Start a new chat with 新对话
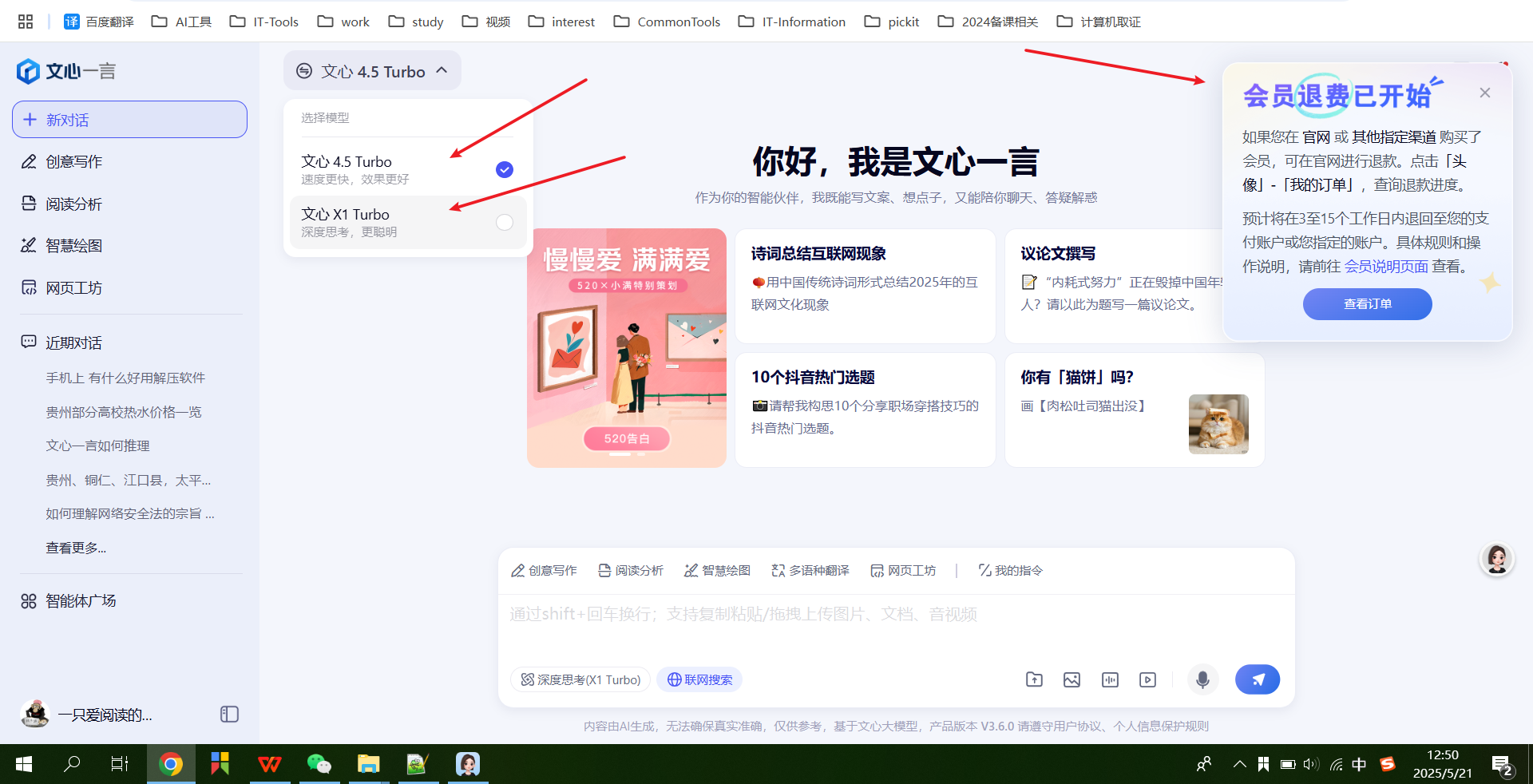 [129, 120]
